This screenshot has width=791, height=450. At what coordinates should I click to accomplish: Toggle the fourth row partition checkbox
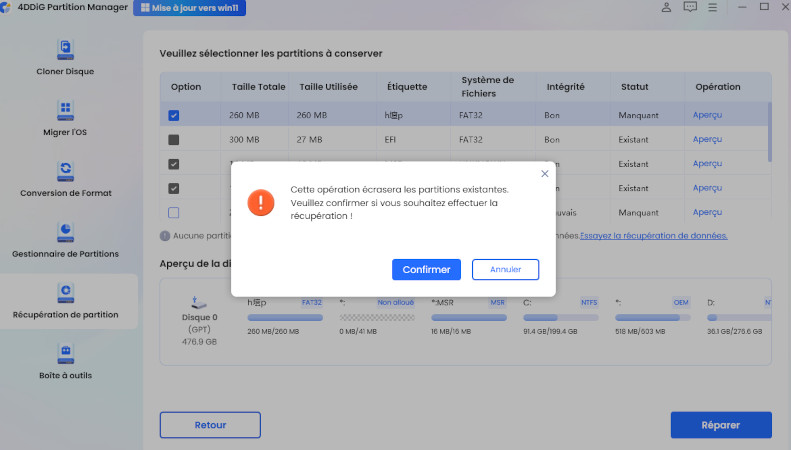pos(174,188)
